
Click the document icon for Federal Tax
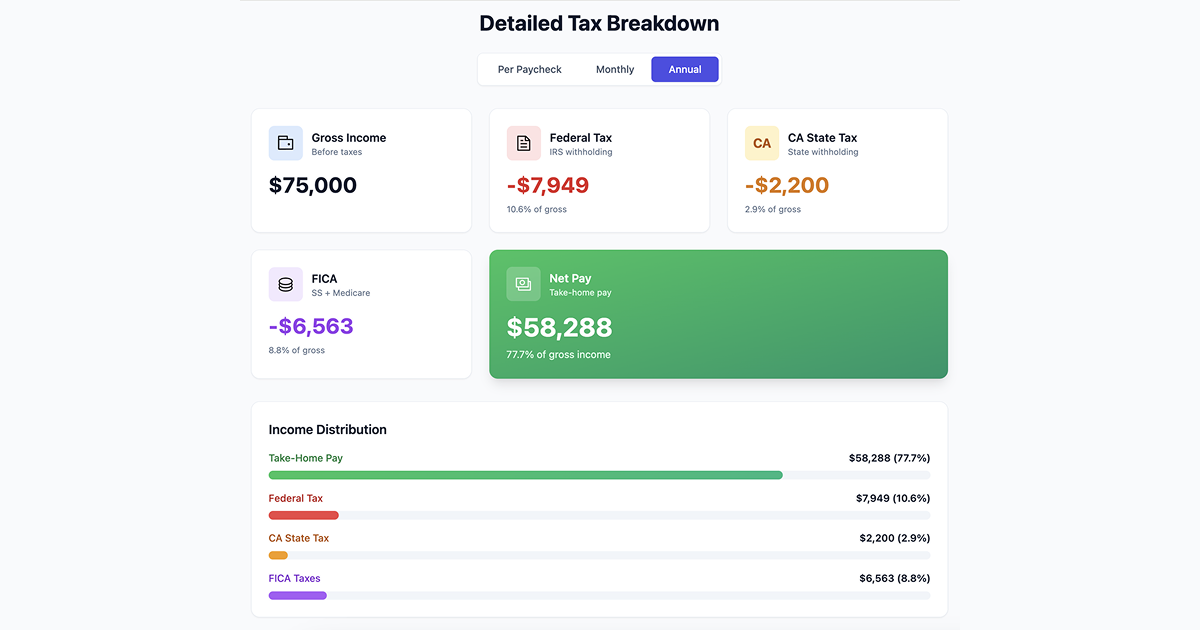point(523,143)
